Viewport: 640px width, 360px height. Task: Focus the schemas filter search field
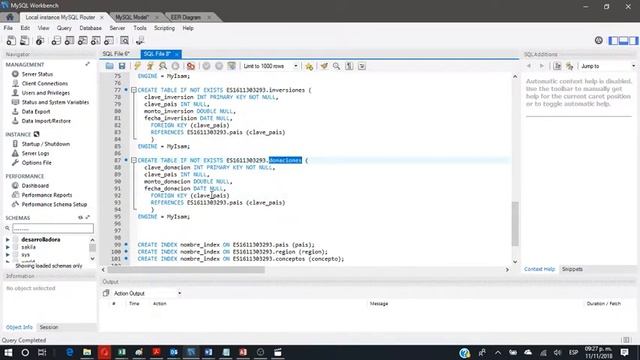(53, 228)
